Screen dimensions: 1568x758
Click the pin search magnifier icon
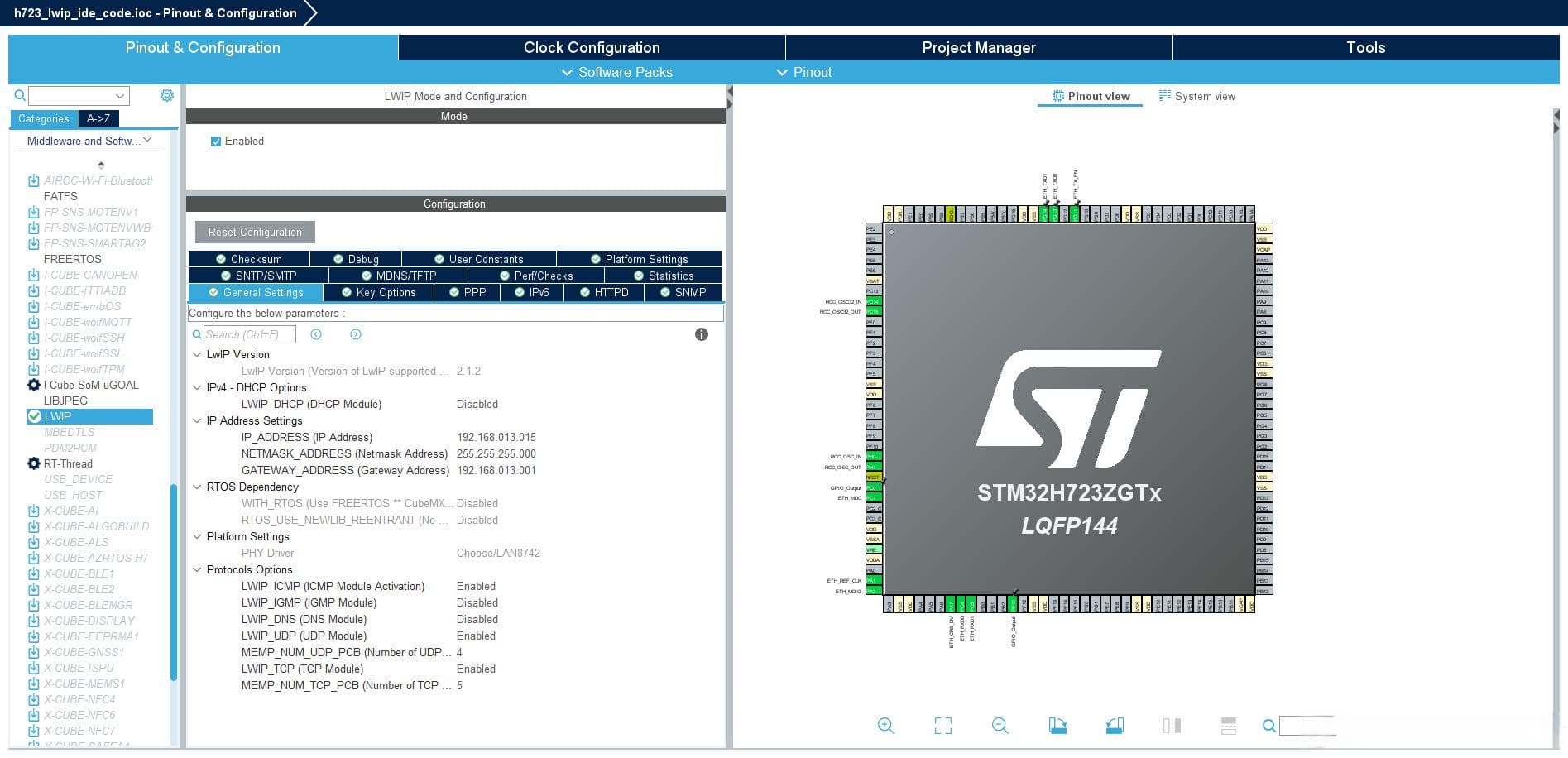(1268, 726)
